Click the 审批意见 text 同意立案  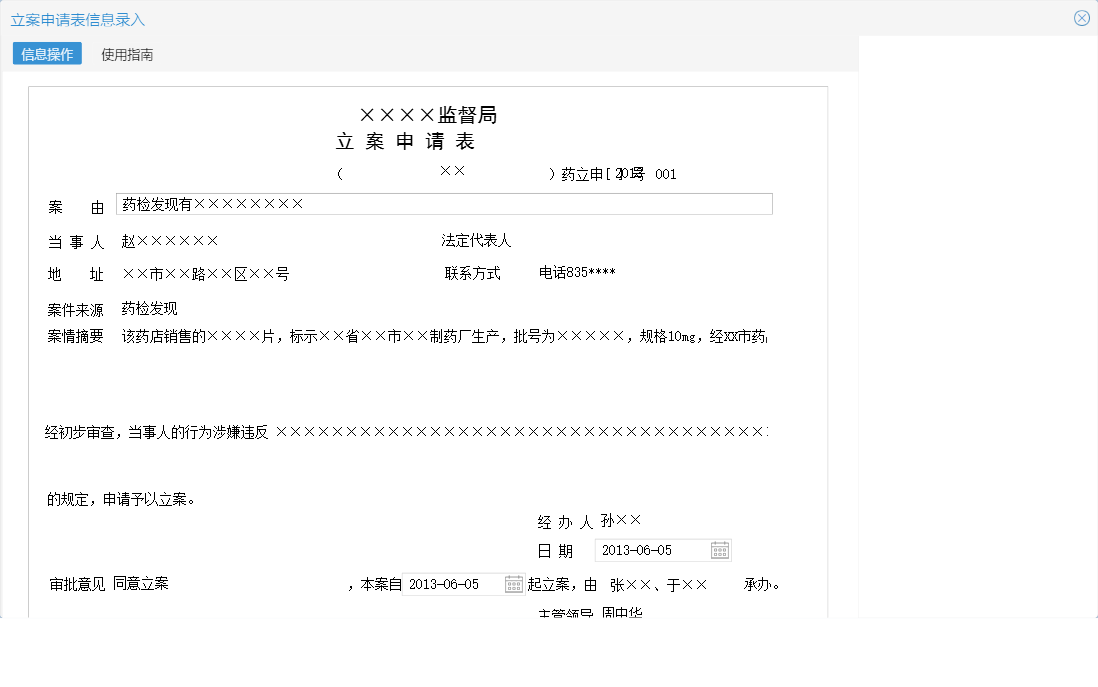point(138,583)
